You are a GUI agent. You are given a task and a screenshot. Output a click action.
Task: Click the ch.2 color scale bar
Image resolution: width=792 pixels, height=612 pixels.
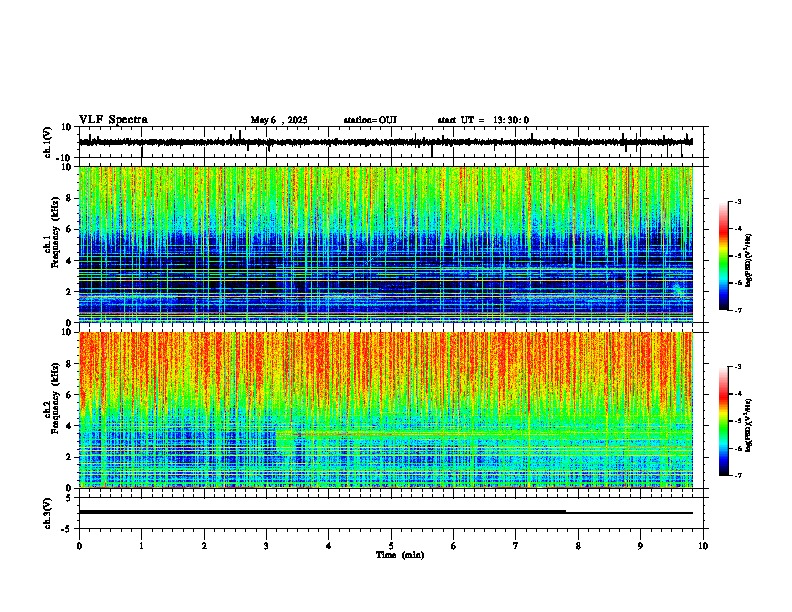click(724, 421)
